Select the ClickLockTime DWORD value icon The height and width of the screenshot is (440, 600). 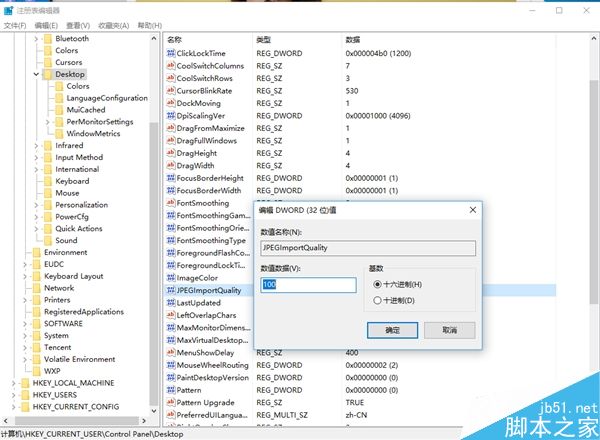click(x=171, y=53)
